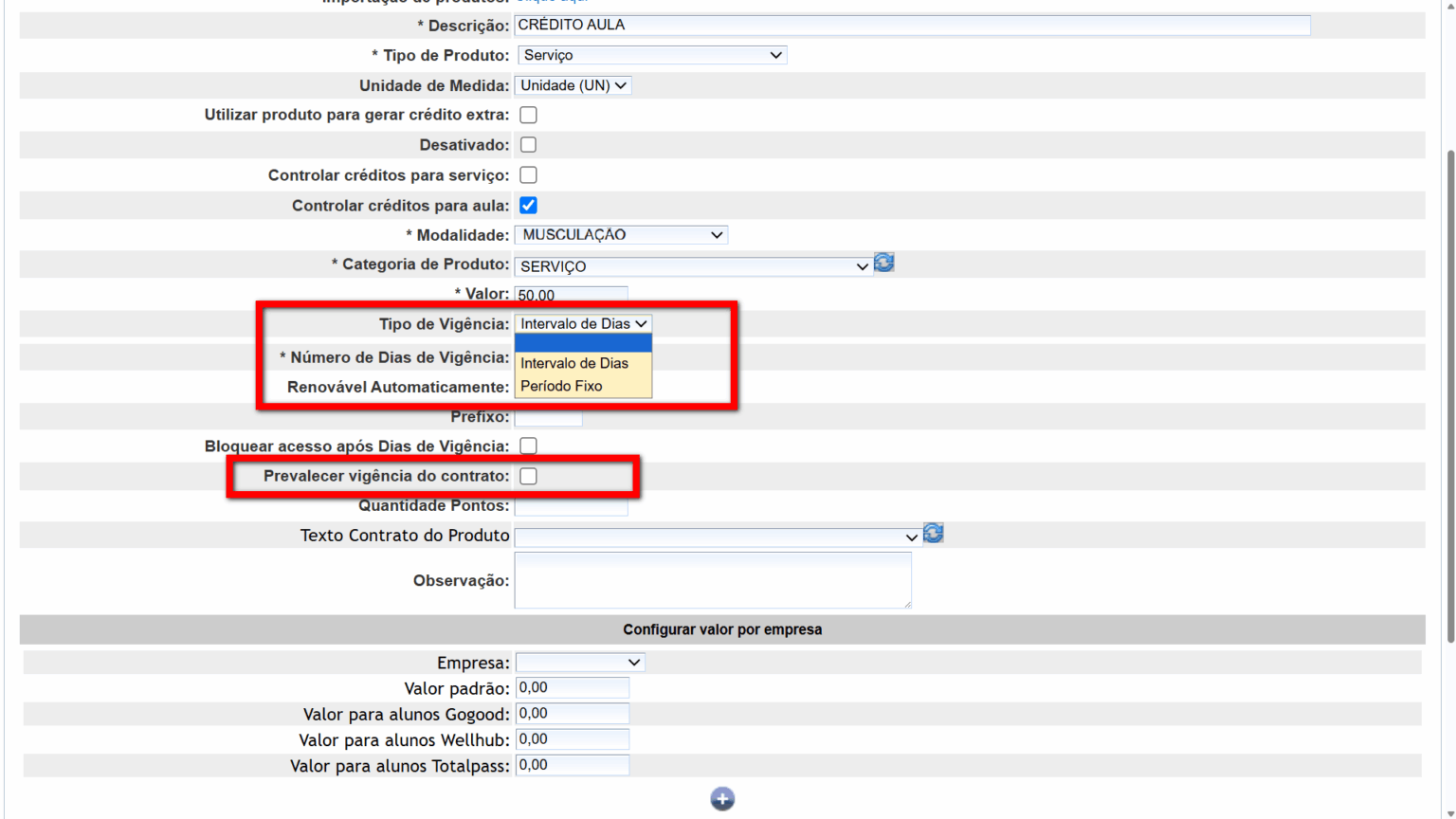Check Prevalecer vigência do contrato

[528, 476]
